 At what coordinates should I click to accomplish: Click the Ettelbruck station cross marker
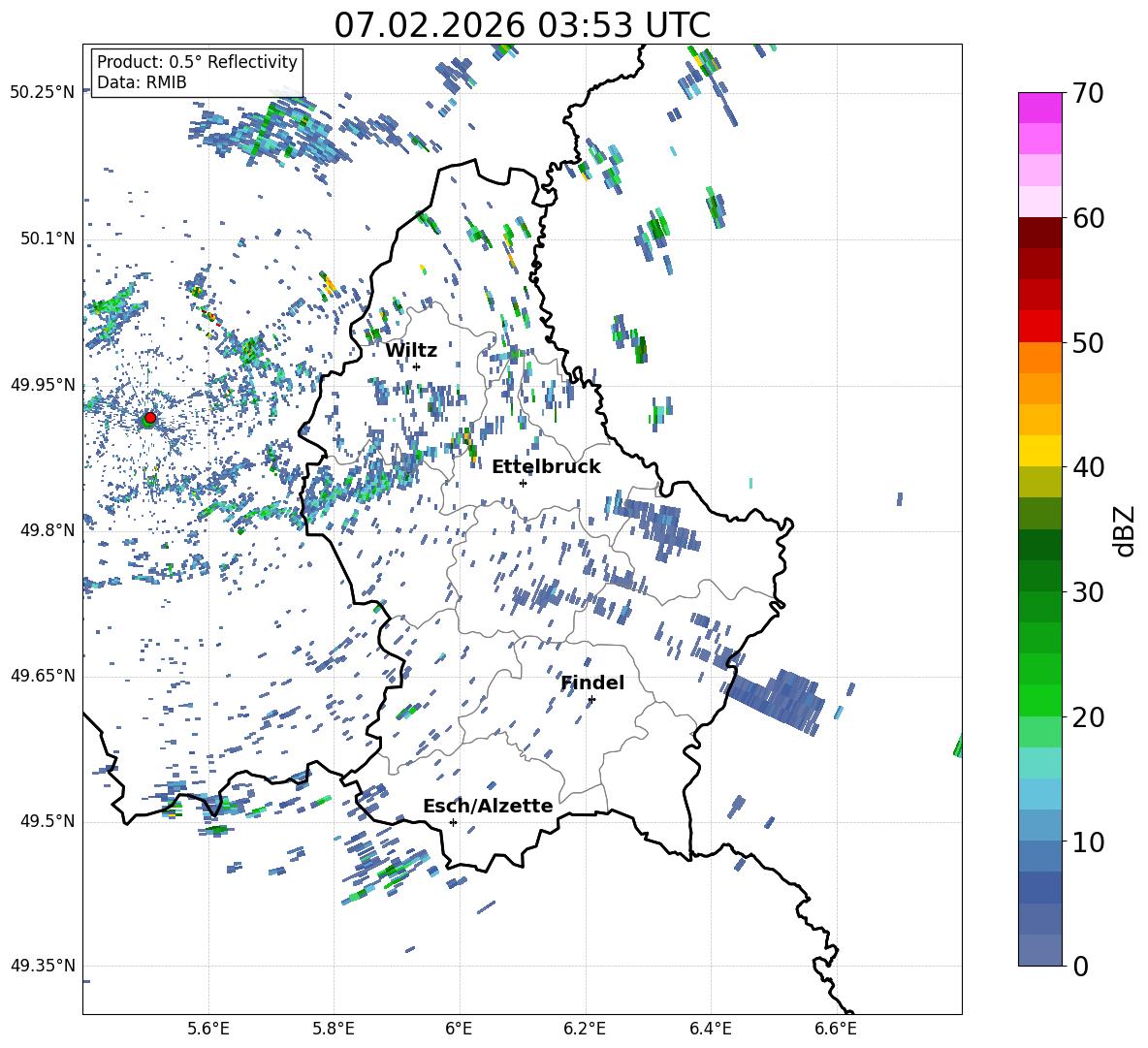[x=523, y=483]
